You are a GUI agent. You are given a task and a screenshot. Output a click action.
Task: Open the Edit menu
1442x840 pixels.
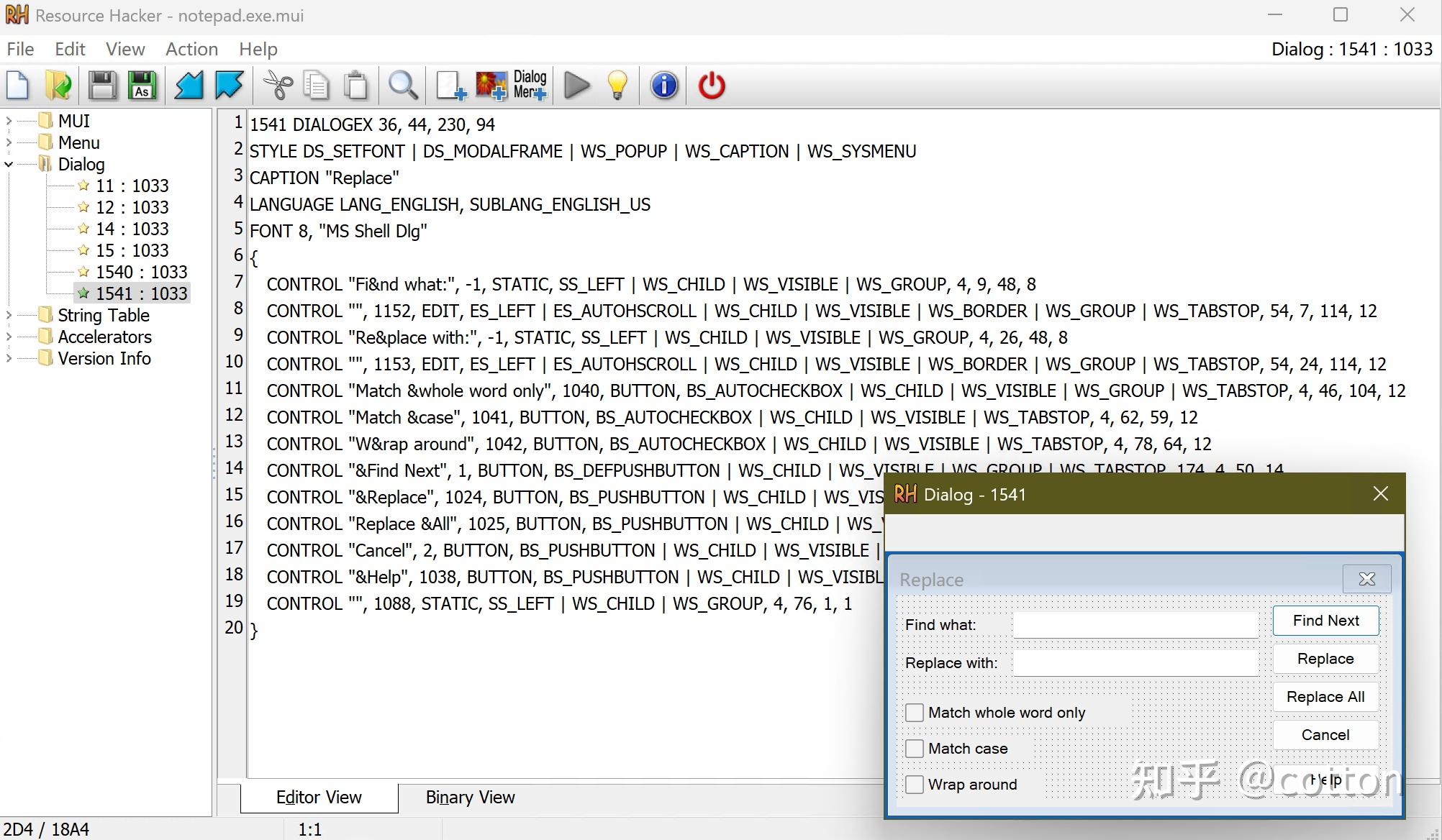pyautogui.click(x=70, y=49)
